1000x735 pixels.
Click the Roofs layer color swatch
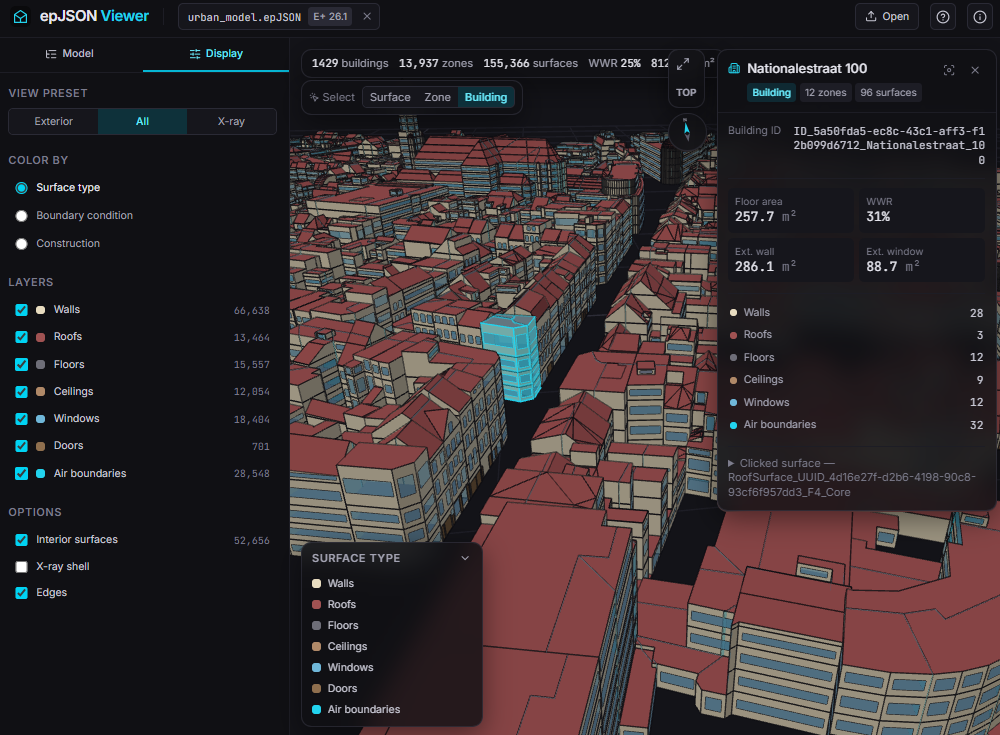tap(41, 337)
